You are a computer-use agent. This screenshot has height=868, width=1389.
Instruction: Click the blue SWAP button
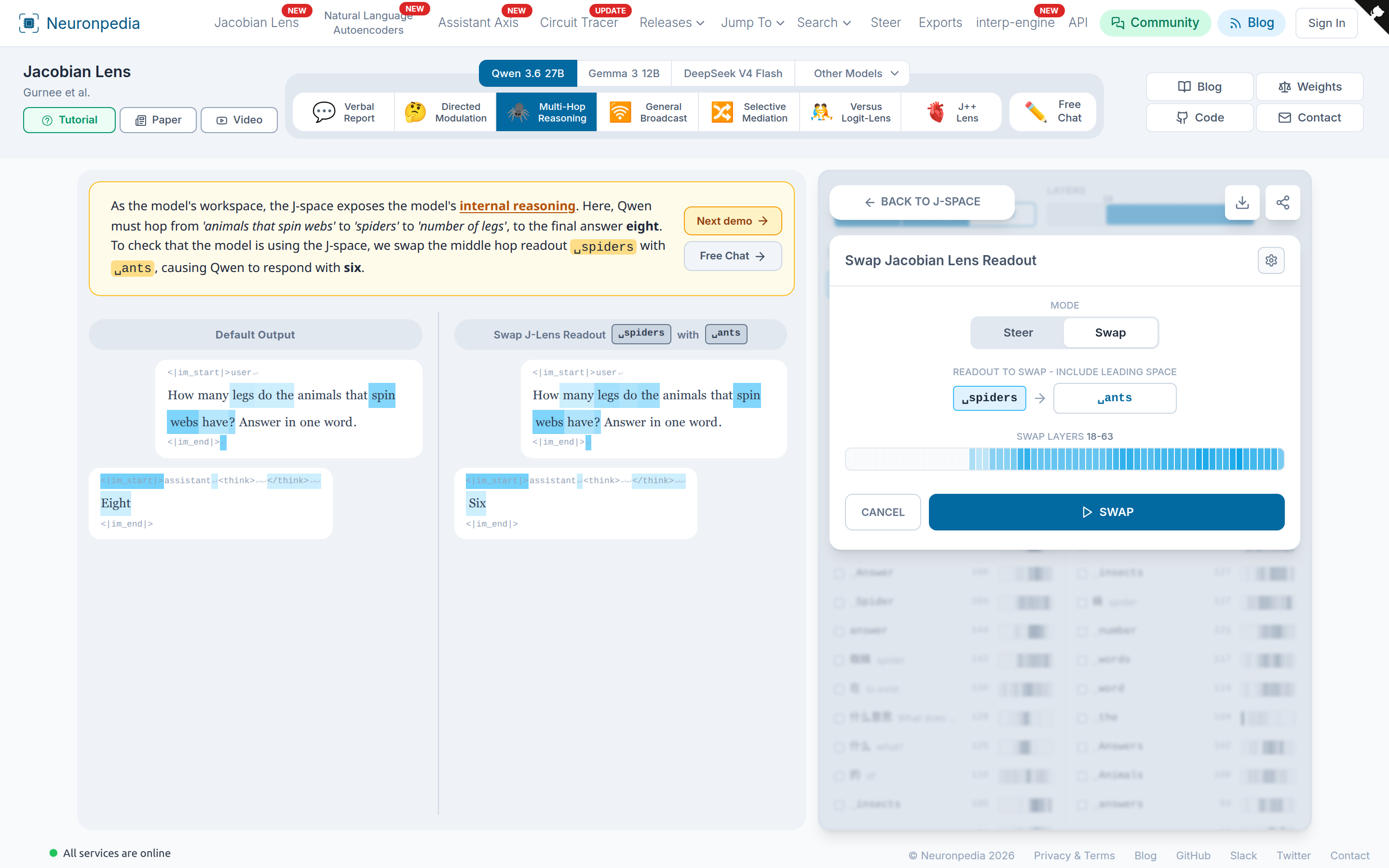(1106, 512)
